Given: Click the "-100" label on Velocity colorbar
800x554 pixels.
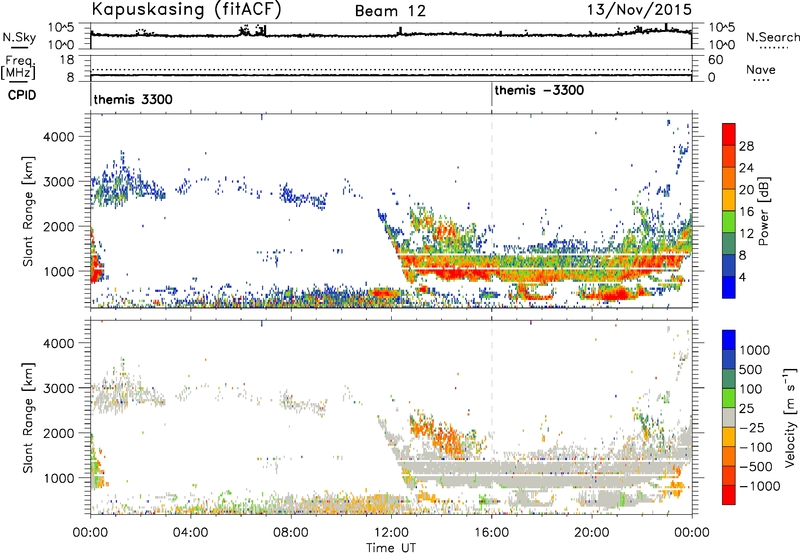Looking at the screenshot, I should 755,447.
